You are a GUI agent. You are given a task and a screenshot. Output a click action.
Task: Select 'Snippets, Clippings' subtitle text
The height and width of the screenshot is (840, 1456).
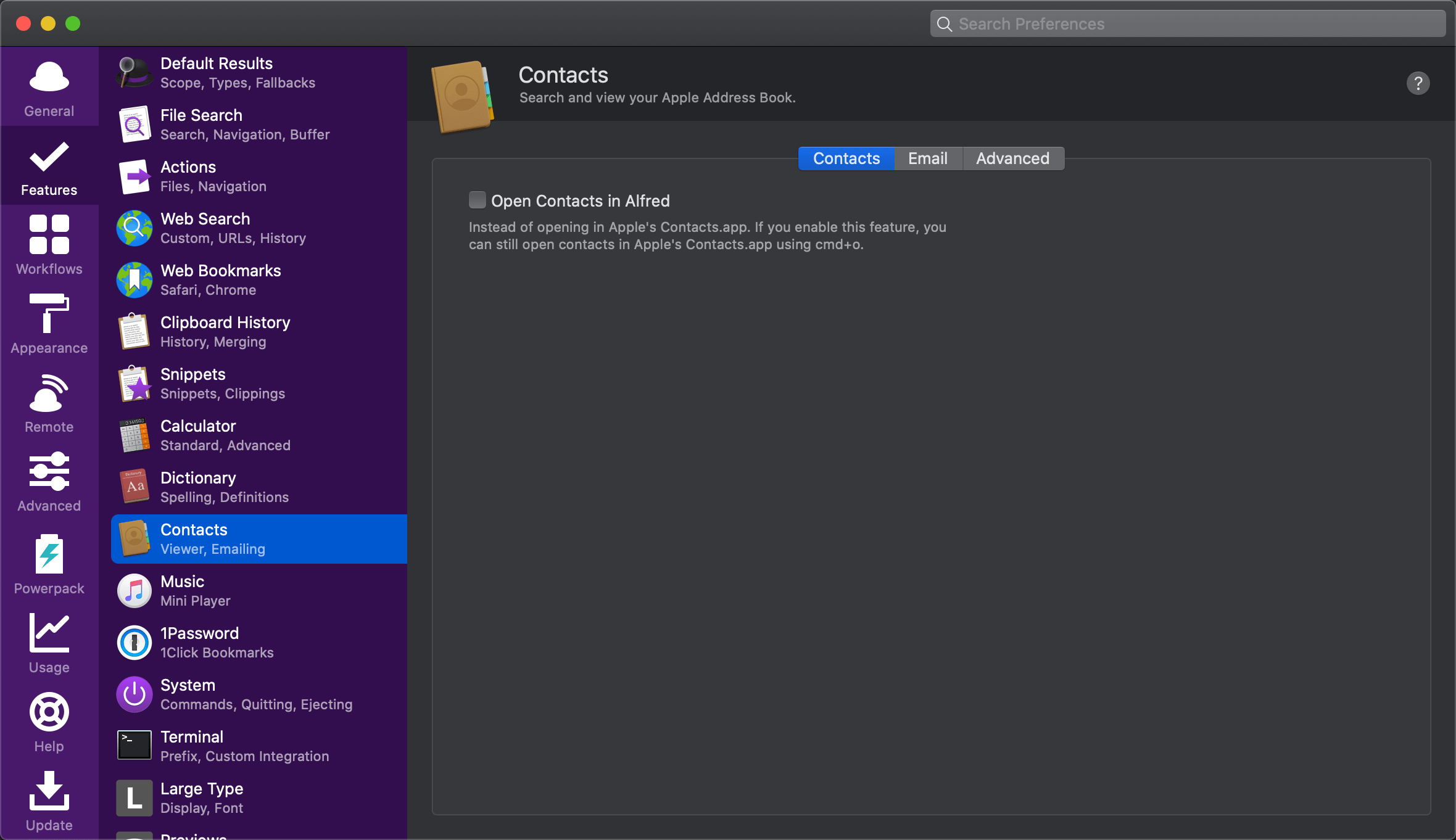[x=223, y=393]
